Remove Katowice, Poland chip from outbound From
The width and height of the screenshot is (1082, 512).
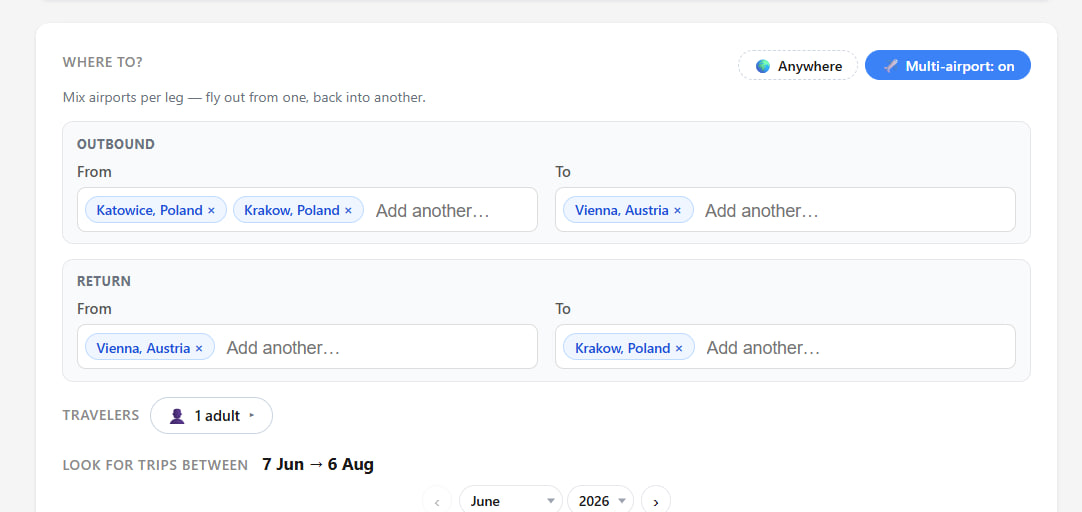point(211,210)
